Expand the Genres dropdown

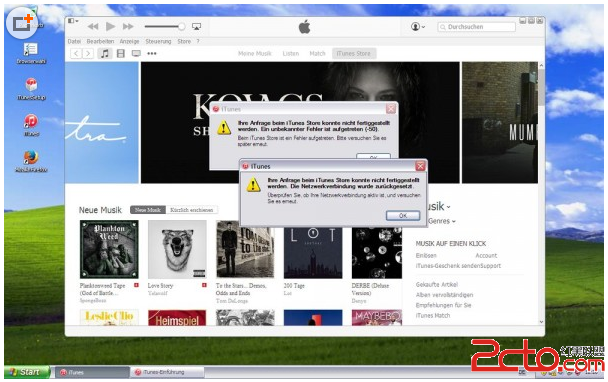coord(442,221)
